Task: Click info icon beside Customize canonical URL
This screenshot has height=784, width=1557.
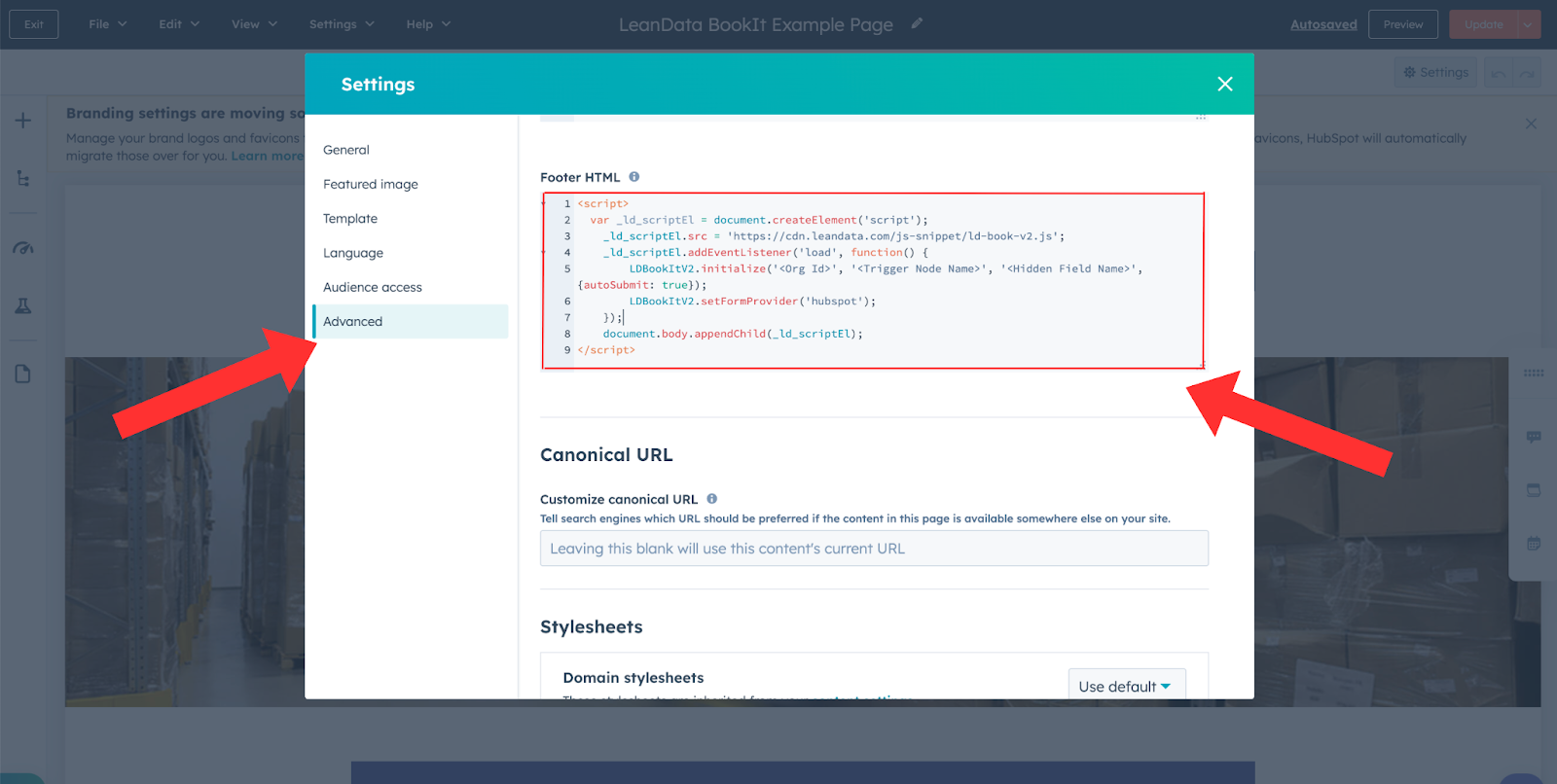Action: (712, 499)
